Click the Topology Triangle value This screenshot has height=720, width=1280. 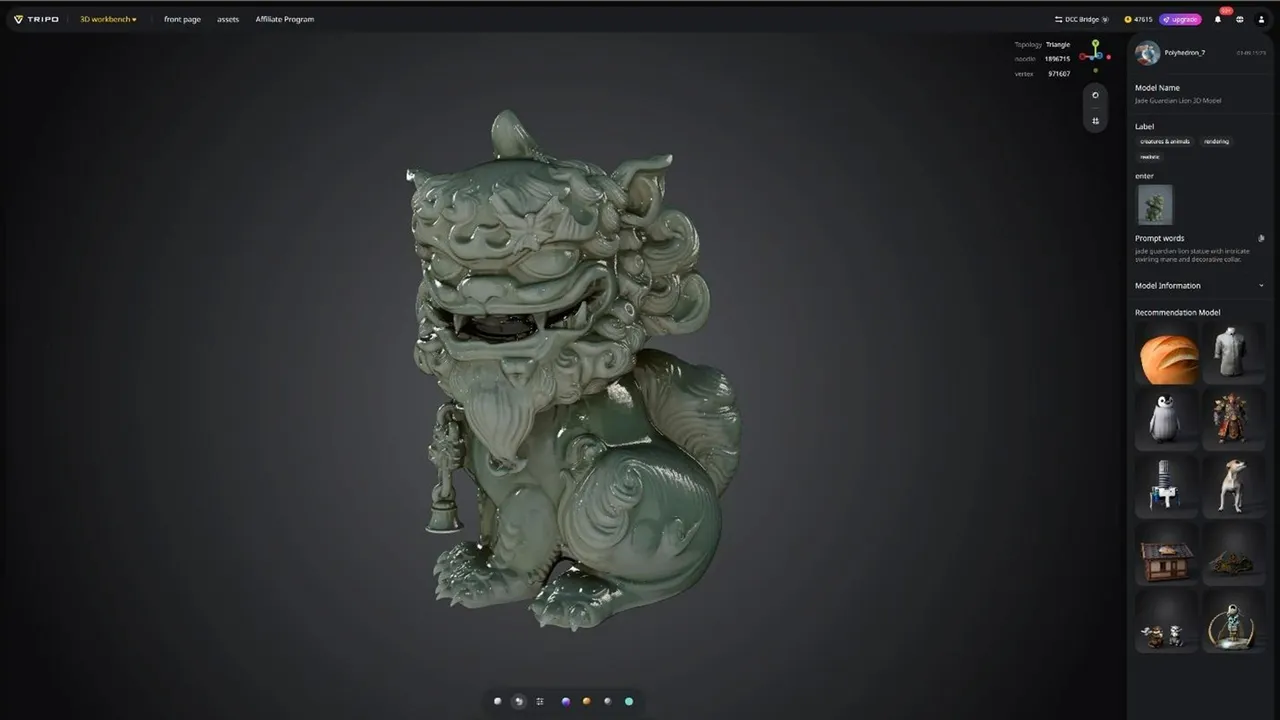1058,44
